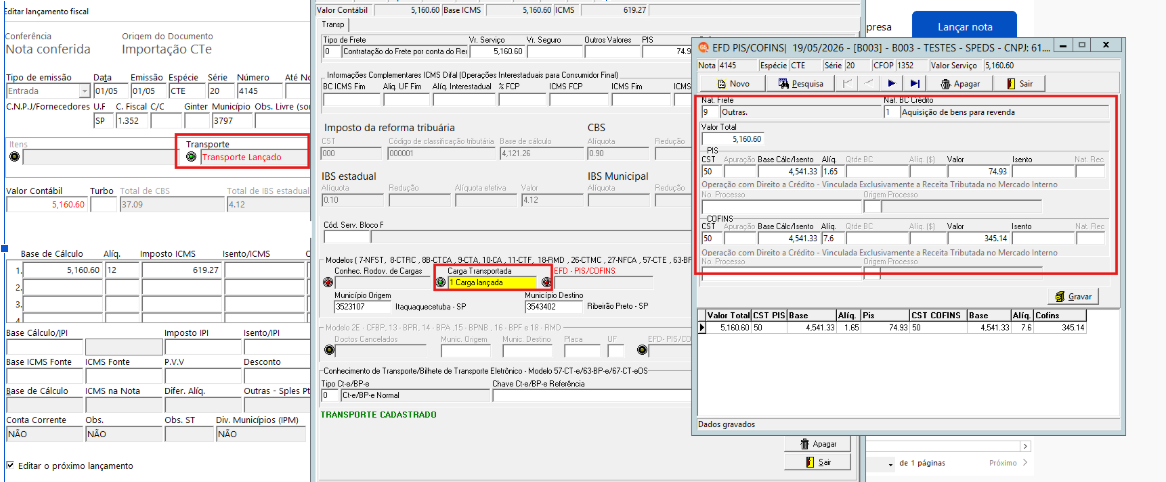The width and height of the screenshot is (1166, 482).
Task: Click the Tipo de Frete code field
Action: [x=331, y=52]
